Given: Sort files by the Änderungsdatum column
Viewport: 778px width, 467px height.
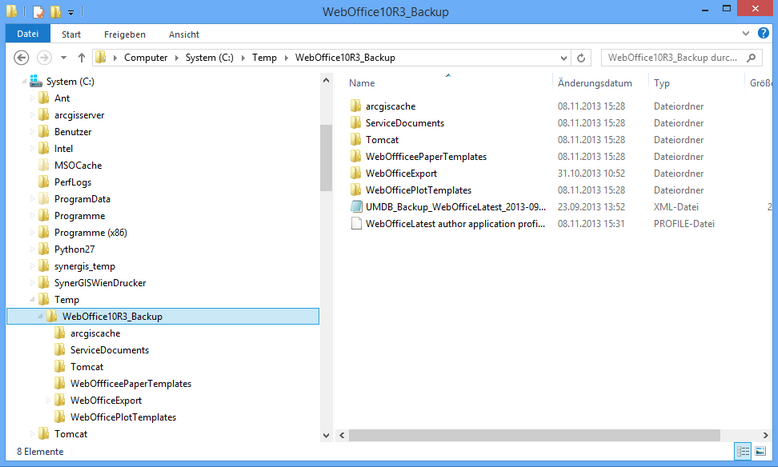Looking at the screenshot, I should tap(595, 83).
